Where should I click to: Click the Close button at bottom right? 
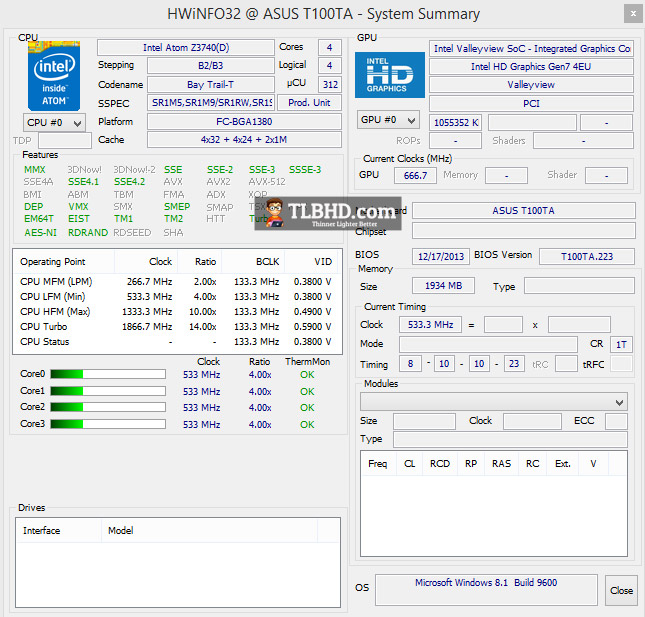(x=621, y=590)
